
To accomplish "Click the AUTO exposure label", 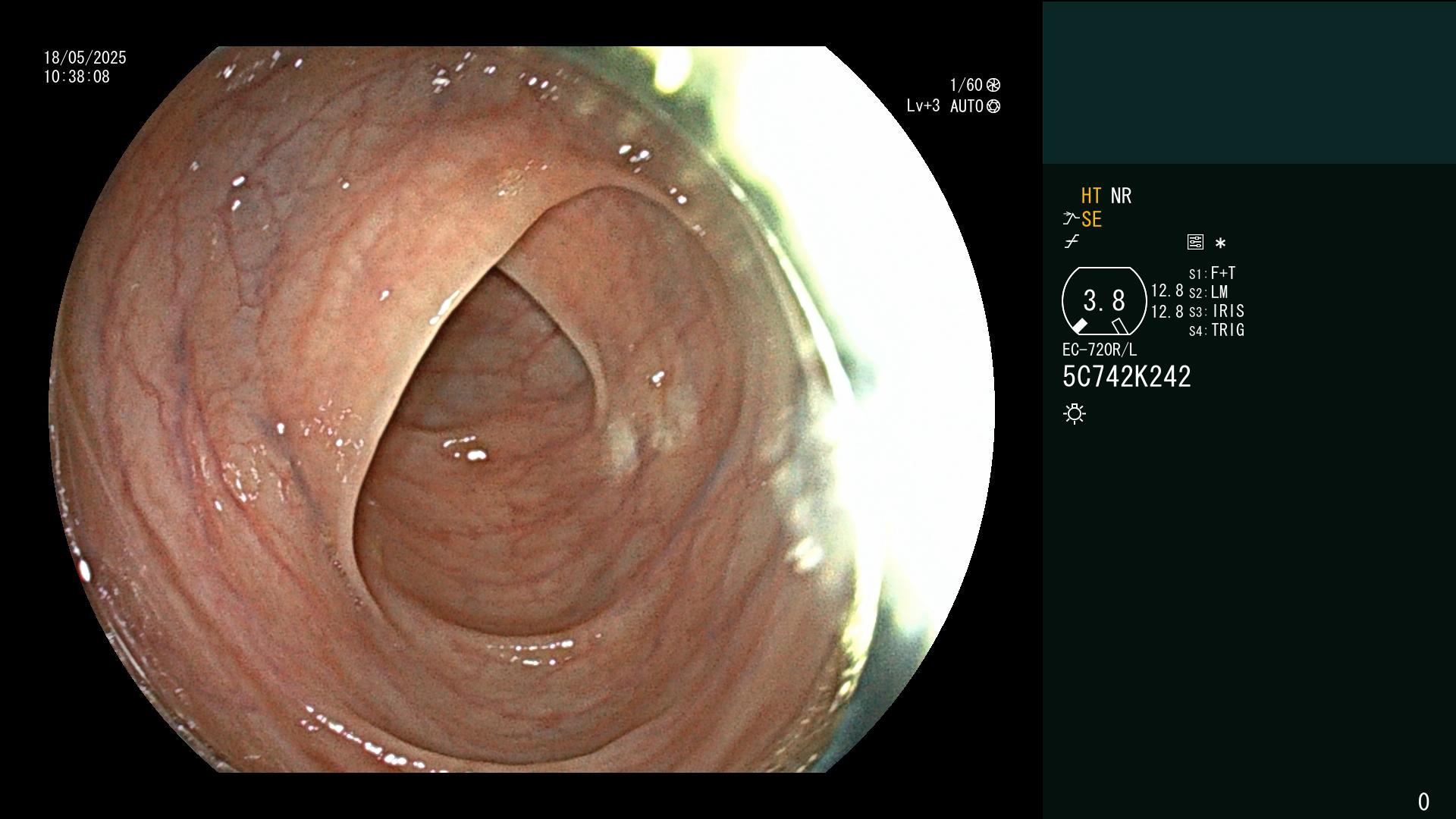I will (x=967, y=106).
